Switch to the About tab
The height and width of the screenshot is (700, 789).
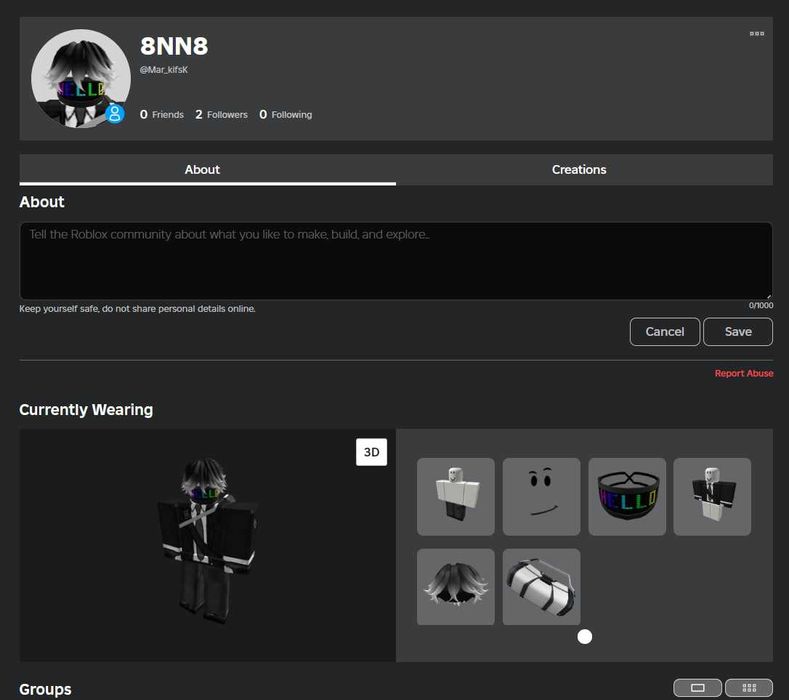[202, 170]
